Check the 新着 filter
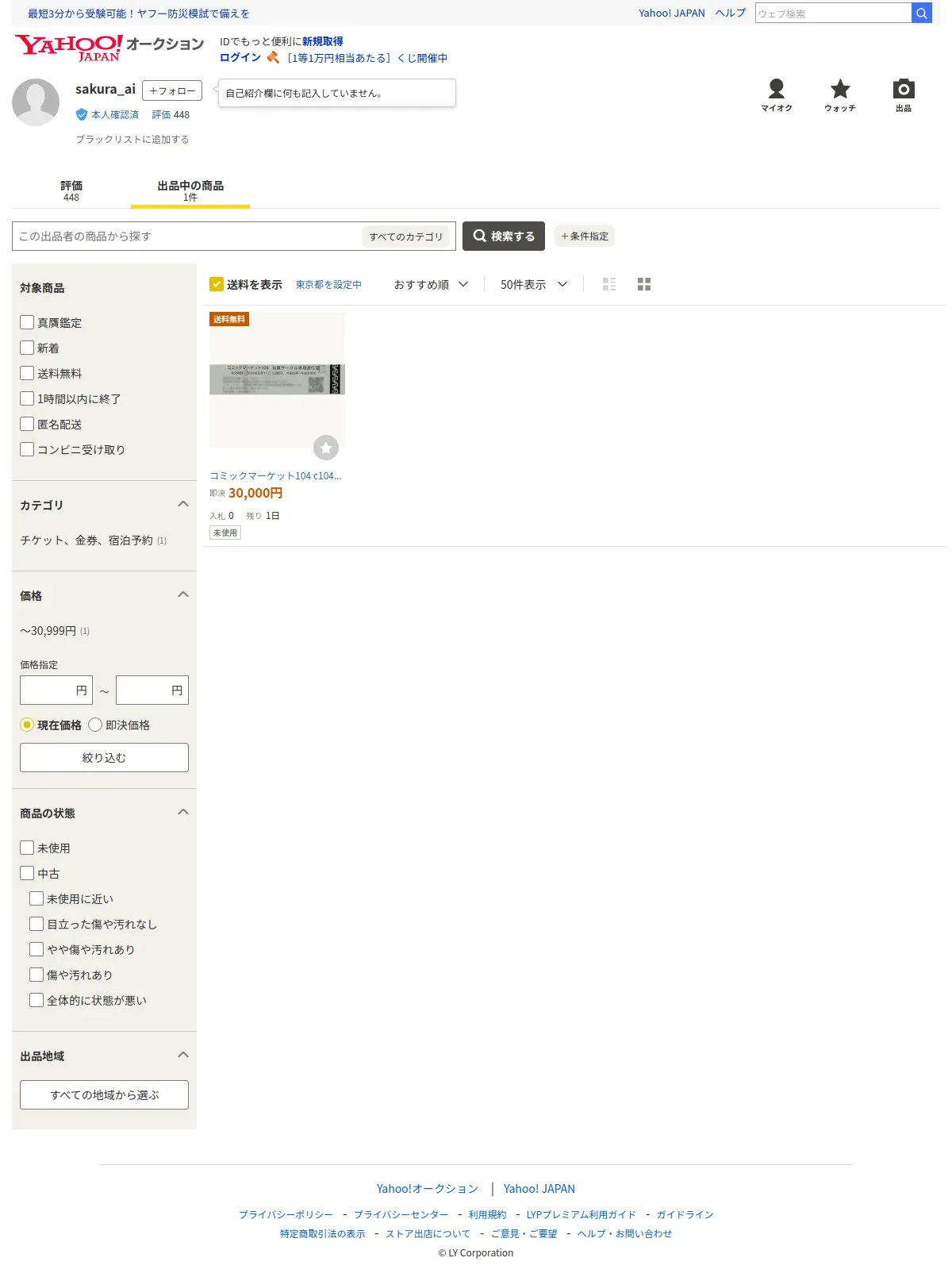Viewport: 952px width, 1273px height. 27,348
